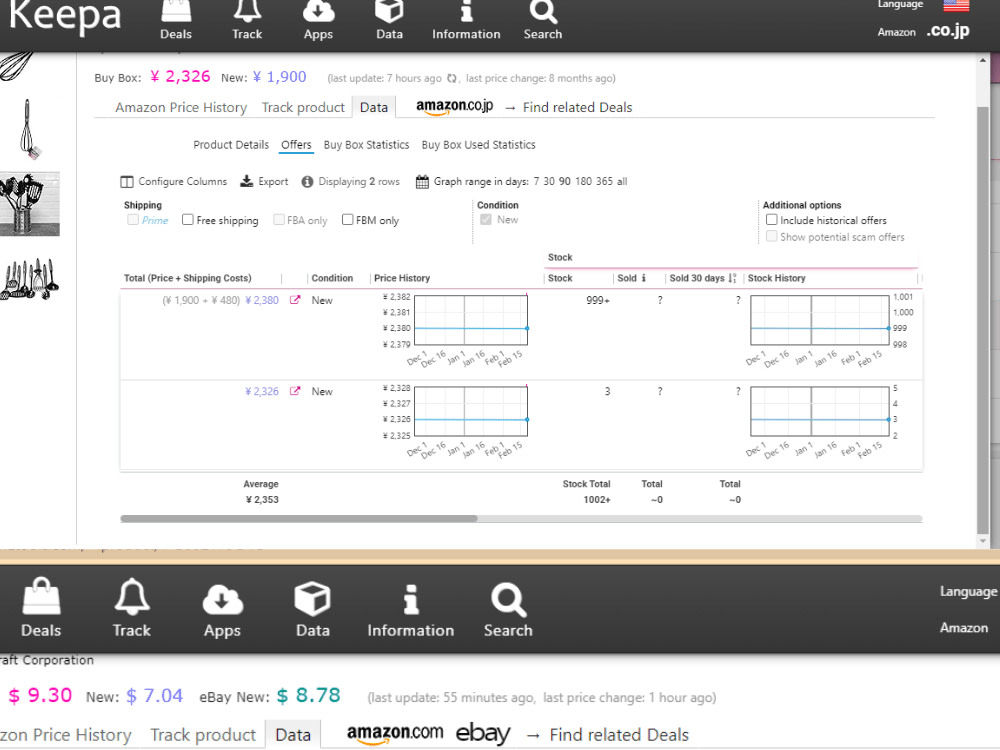Click the Keepa logo
This screenshot has width=1000, height=750.
tap(65, 15)
